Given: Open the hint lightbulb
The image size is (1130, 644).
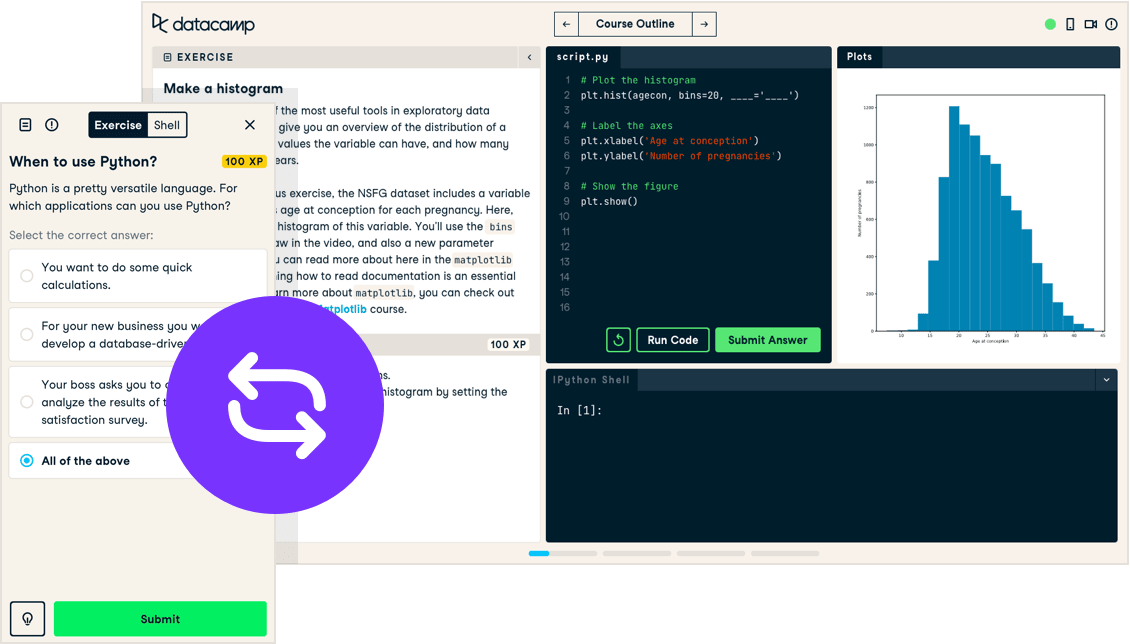Looking at the screenshot, I should (x=26, y=618).
